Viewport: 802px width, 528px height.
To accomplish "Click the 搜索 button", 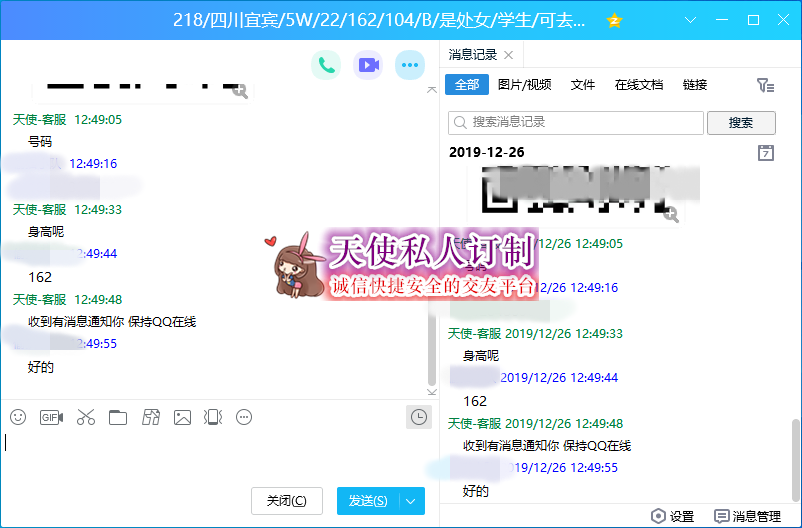I will point(741,123).
